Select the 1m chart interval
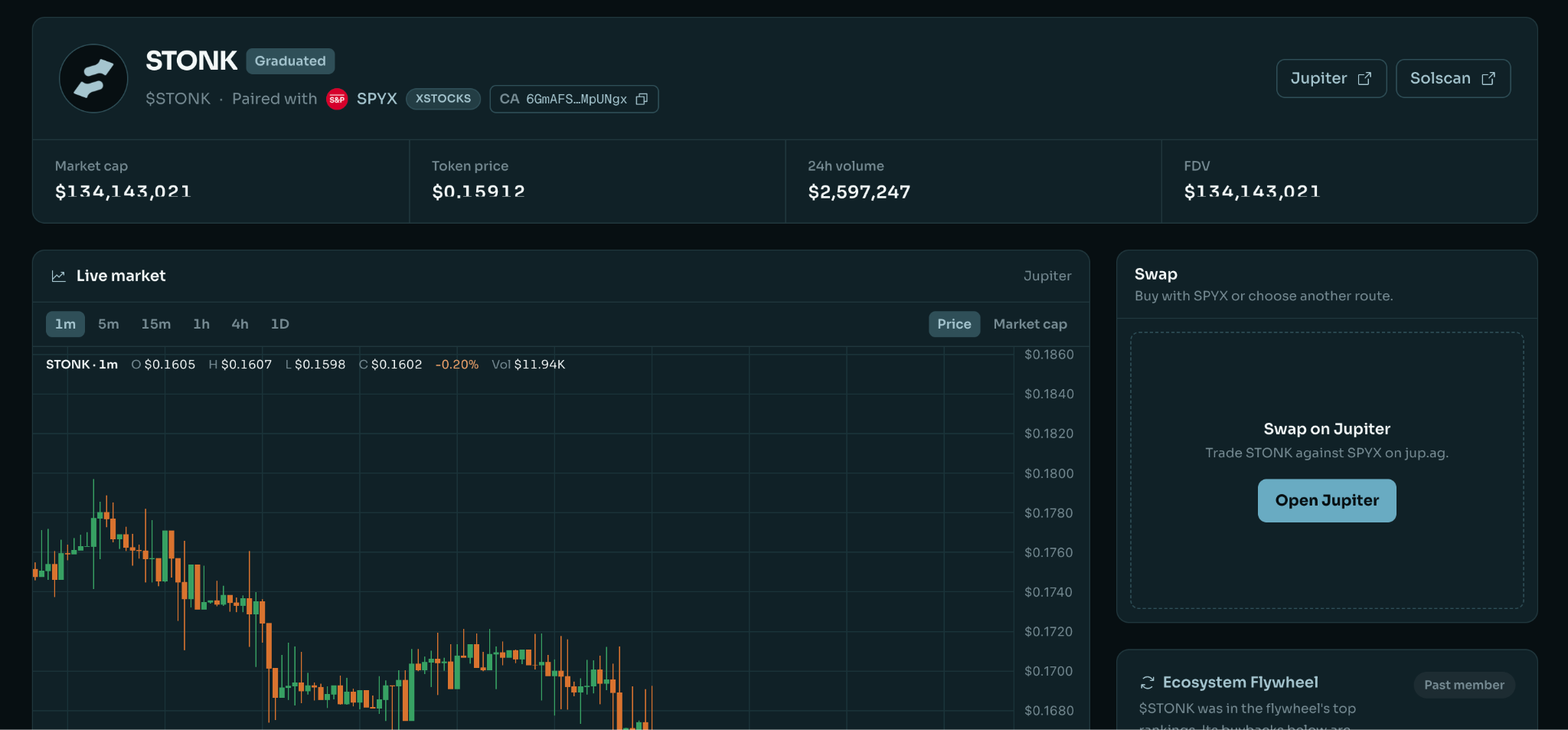This screenshot has height=730, width=1568. coord(65,324)
